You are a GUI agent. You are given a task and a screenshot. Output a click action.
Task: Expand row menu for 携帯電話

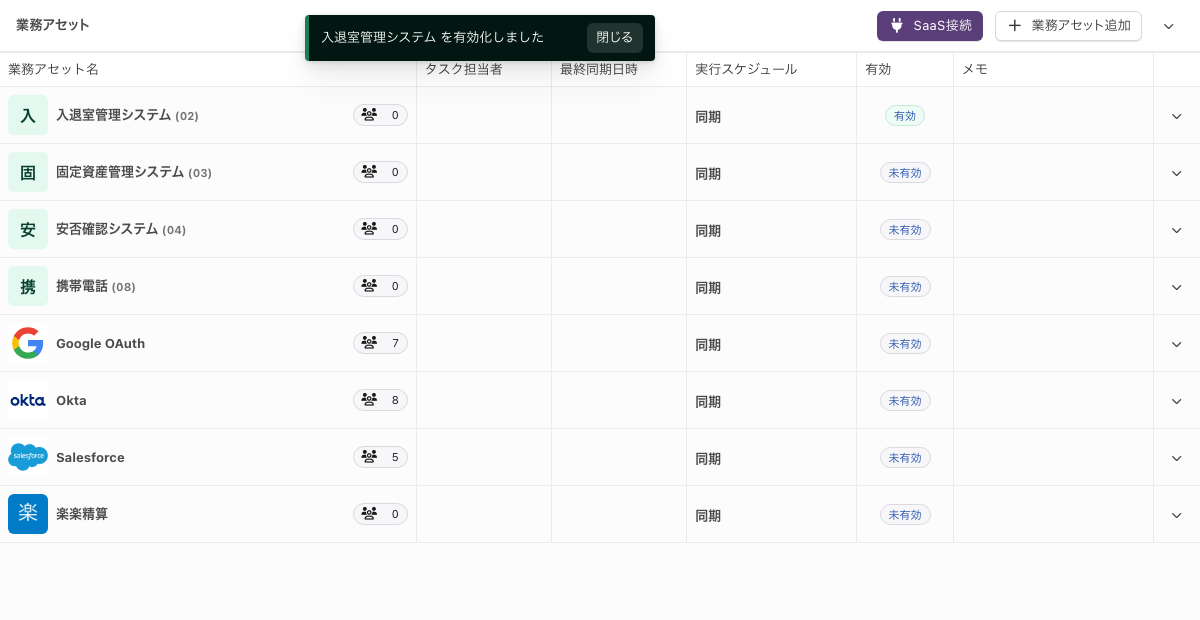[1176, 287]
